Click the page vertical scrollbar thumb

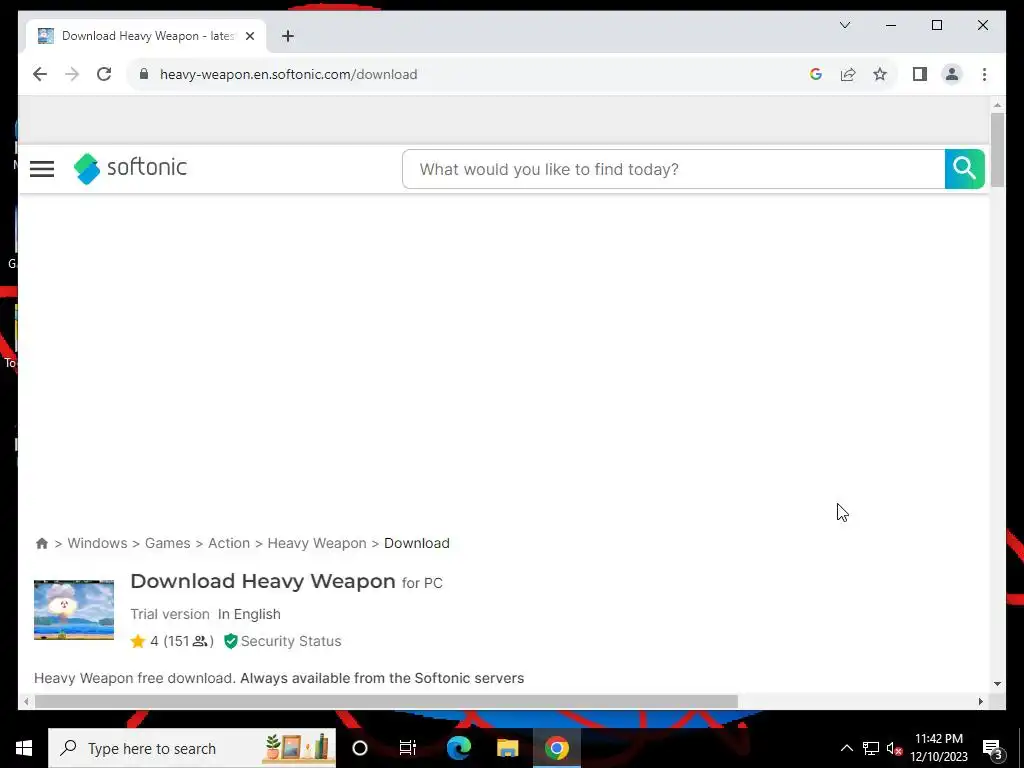997,150
